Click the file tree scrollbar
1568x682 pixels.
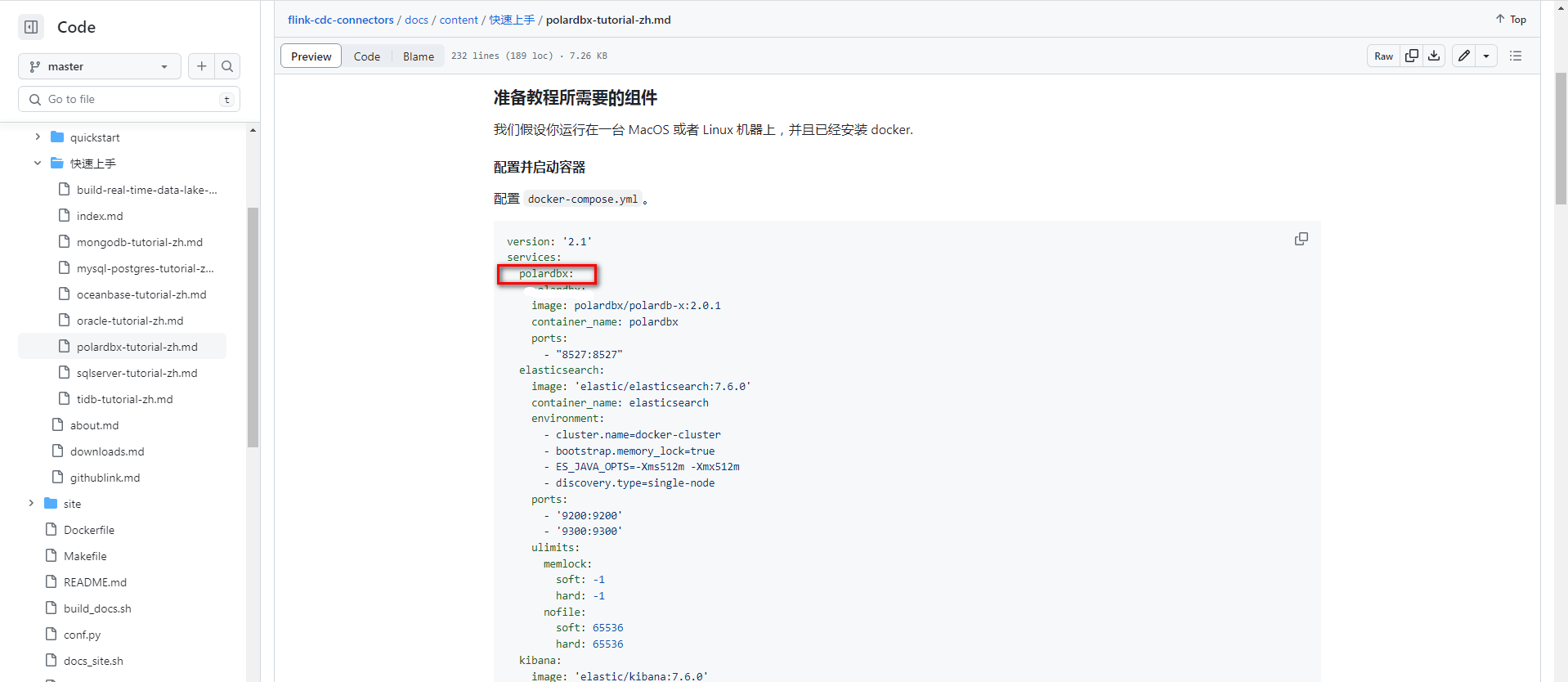[253, 327]
